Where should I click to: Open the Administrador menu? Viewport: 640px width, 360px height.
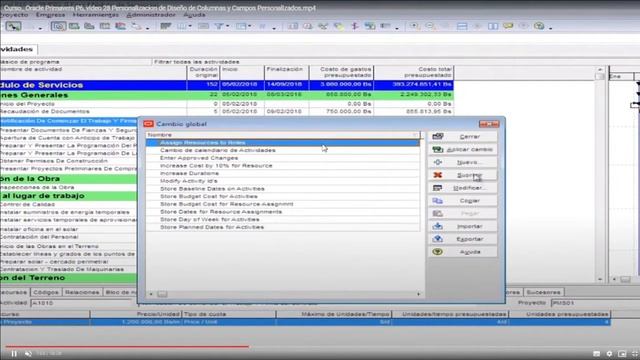pyautogui.click(x=151, y=15)
